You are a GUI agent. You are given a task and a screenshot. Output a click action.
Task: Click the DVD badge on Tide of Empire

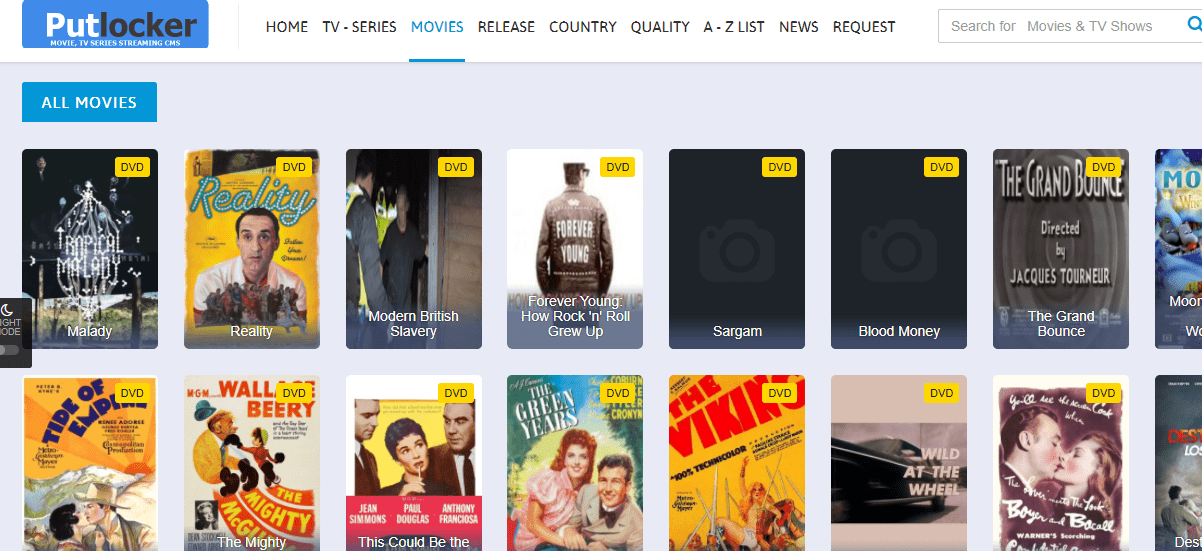(x=132, y=393)
